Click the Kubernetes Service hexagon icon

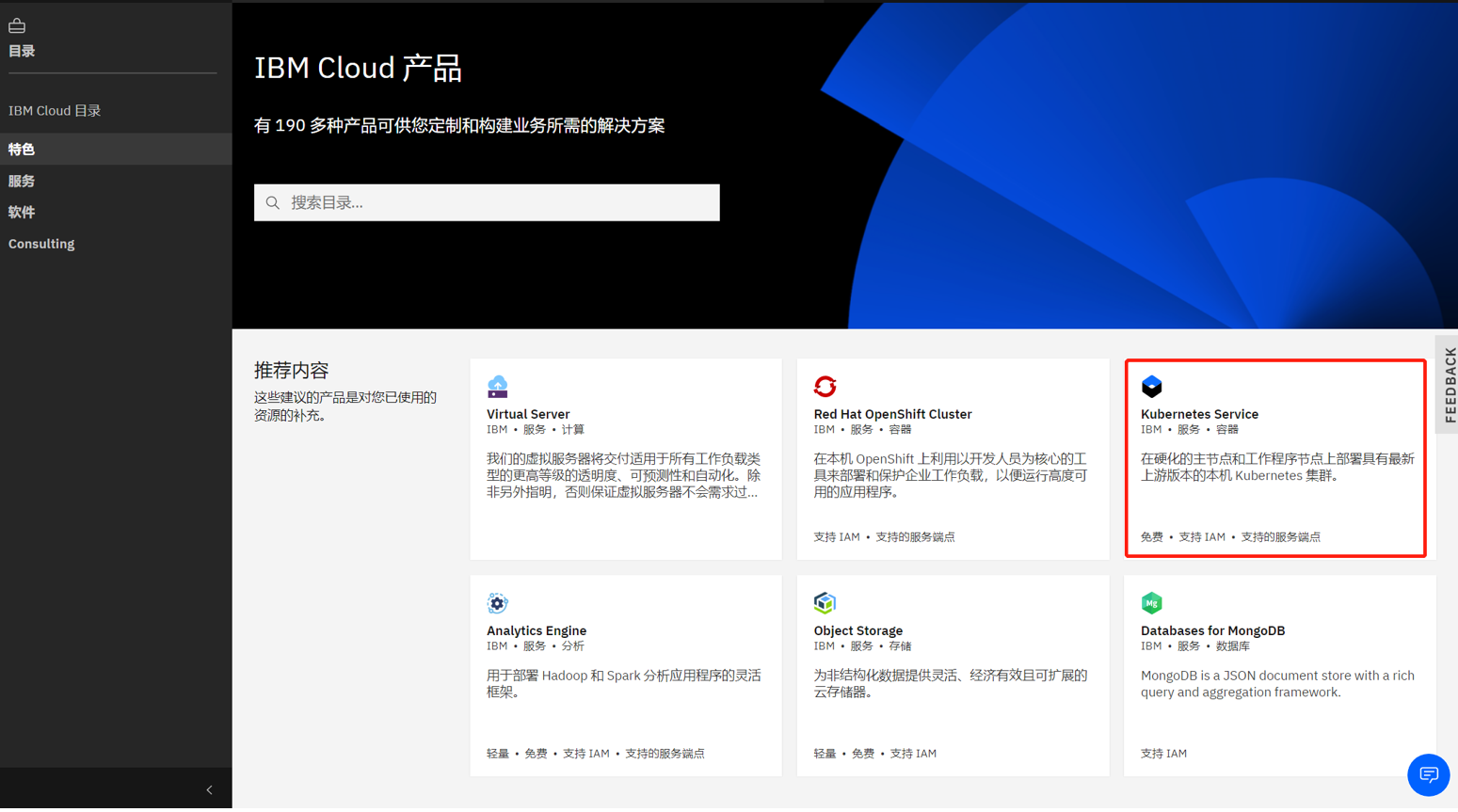1151,386
